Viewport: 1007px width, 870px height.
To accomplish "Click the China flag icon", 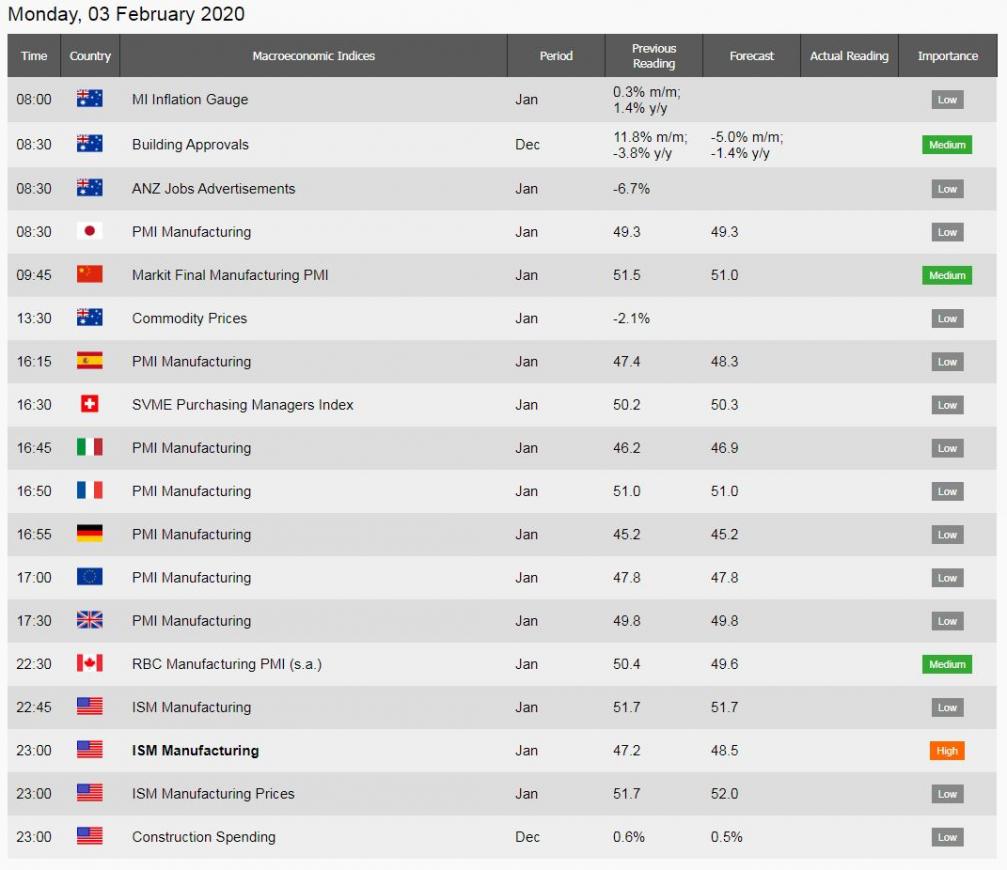I will 89,275.
